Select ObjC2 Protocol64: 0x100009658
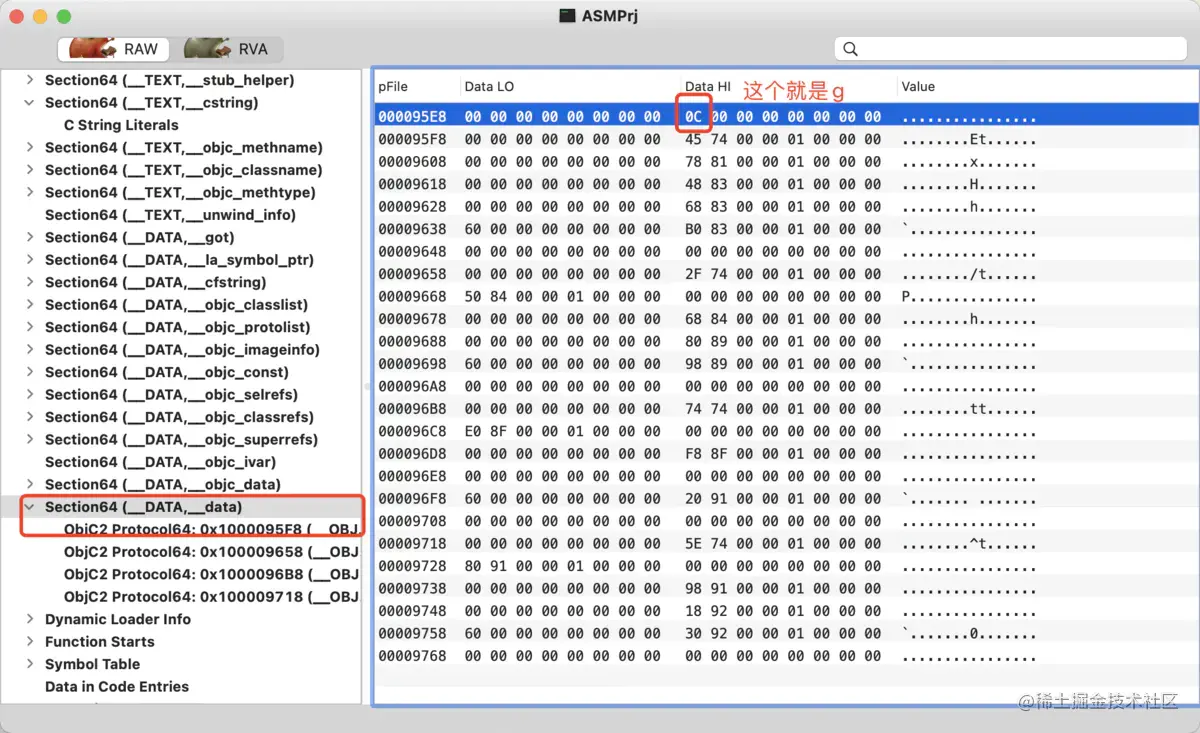The width and height of the screenshot is (1200, 733). click(x=211, y=552)
